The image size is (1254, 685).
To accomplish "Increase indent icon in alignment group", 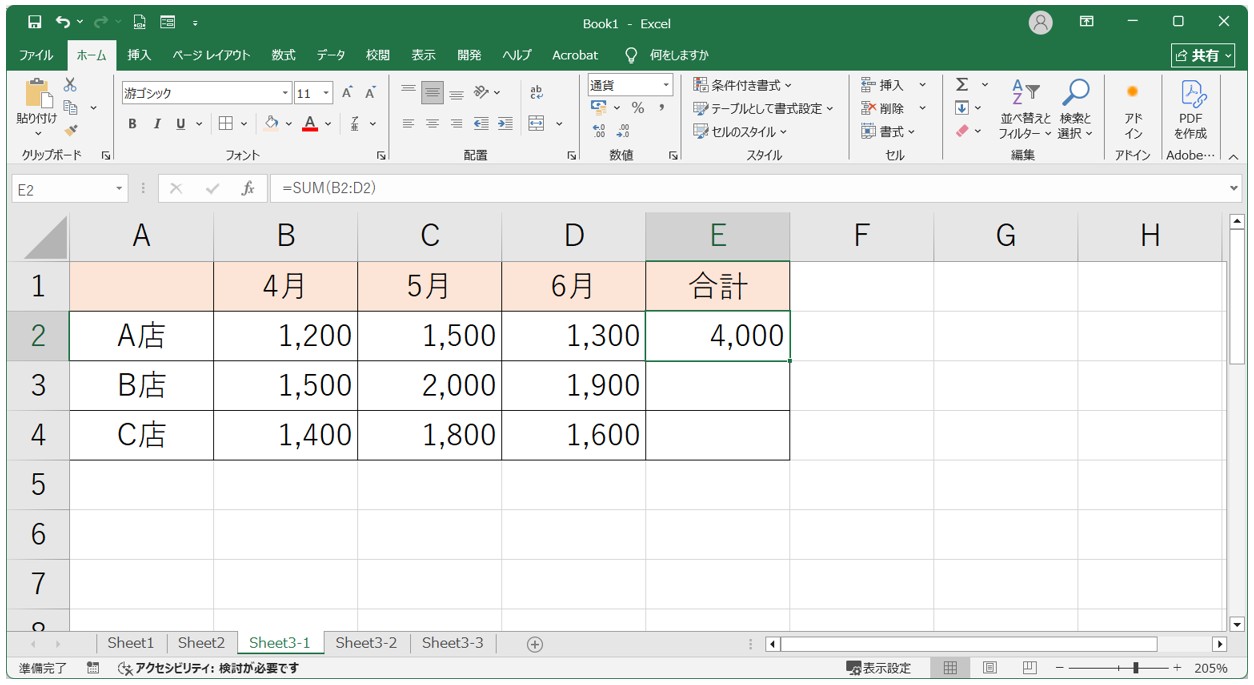I will [x=505, y=124].
